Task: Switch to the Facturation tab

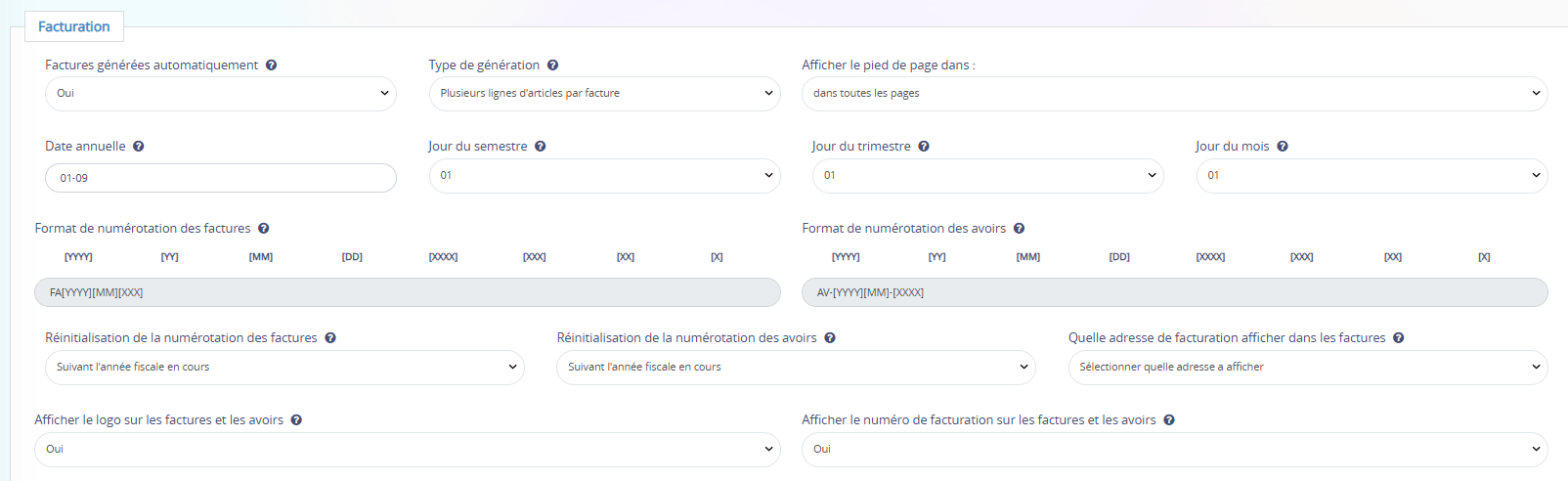Action: (x=74, y=27)
